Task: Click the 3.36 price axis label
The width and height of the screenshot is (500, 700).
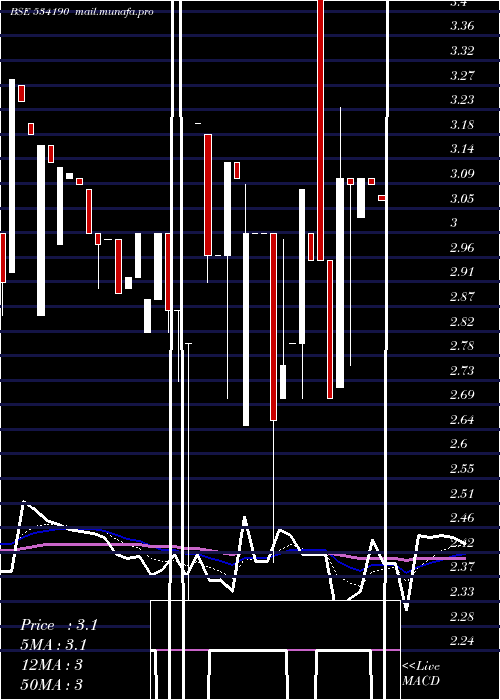Action: (x=462, y=26)
